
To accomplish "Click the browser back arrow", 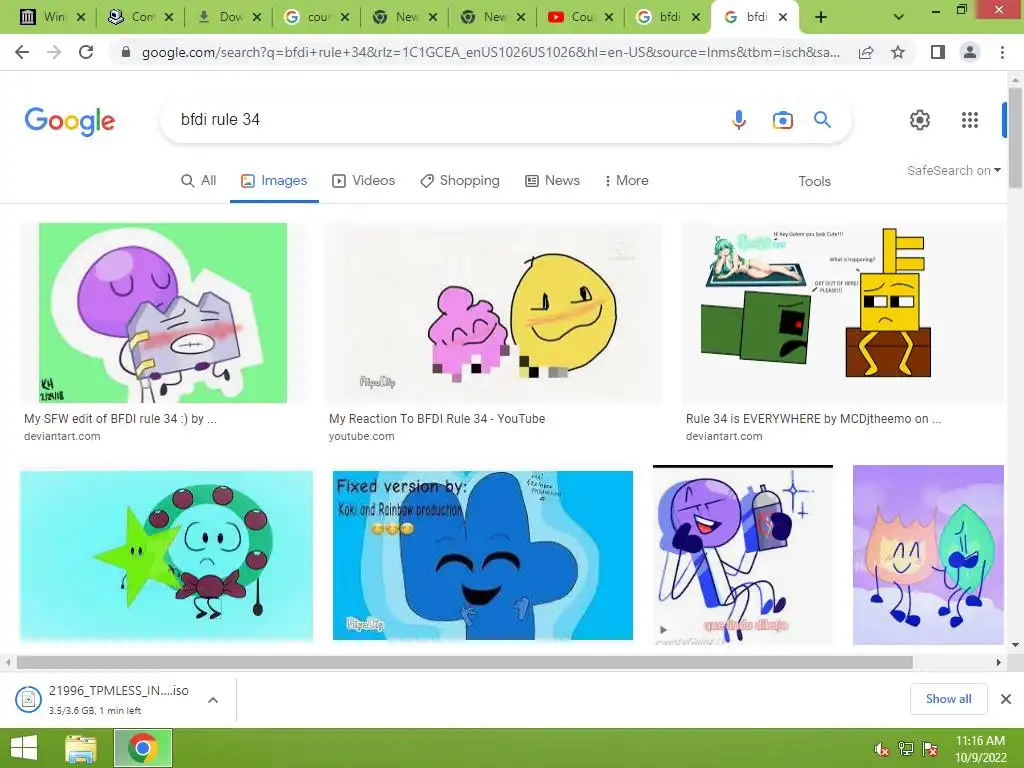I will click(x=22, y=52).
